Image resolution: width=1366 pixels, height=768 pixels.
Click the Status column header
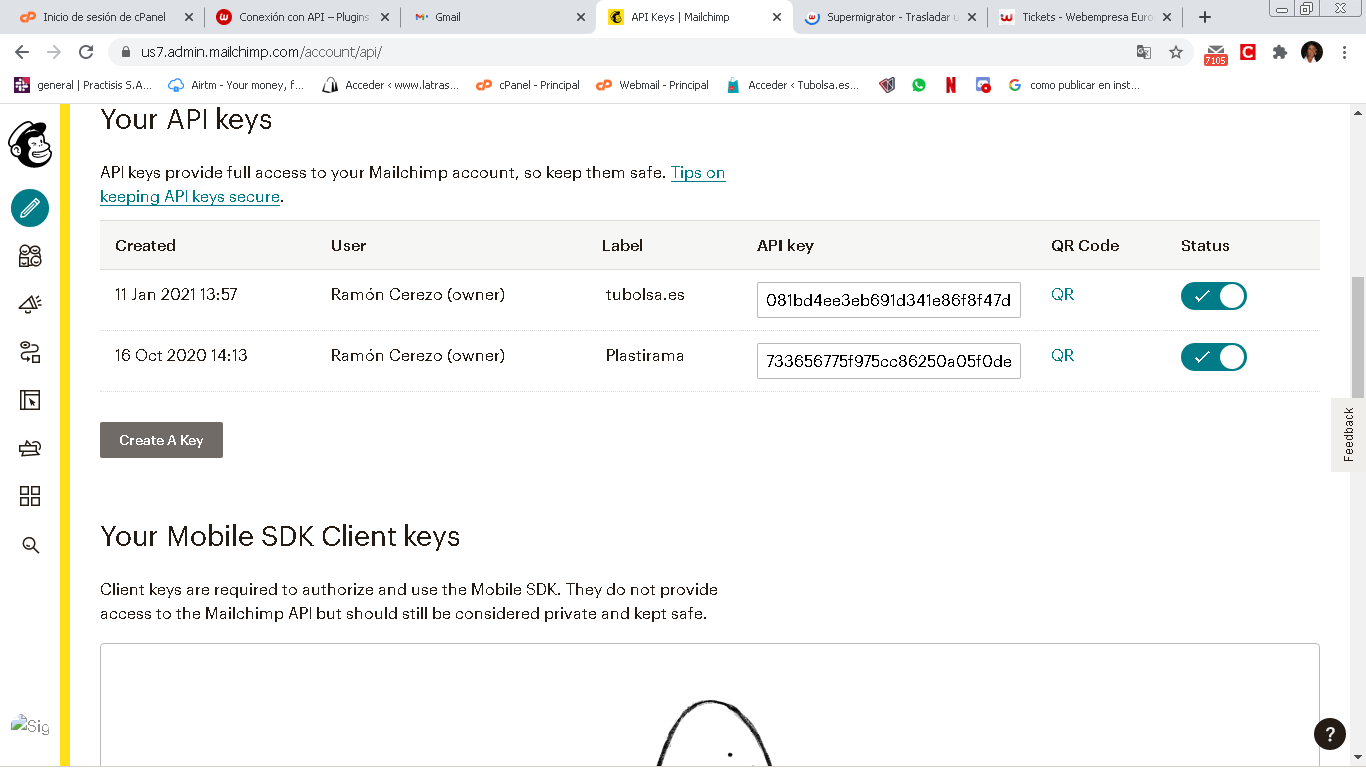[1205, 245]
